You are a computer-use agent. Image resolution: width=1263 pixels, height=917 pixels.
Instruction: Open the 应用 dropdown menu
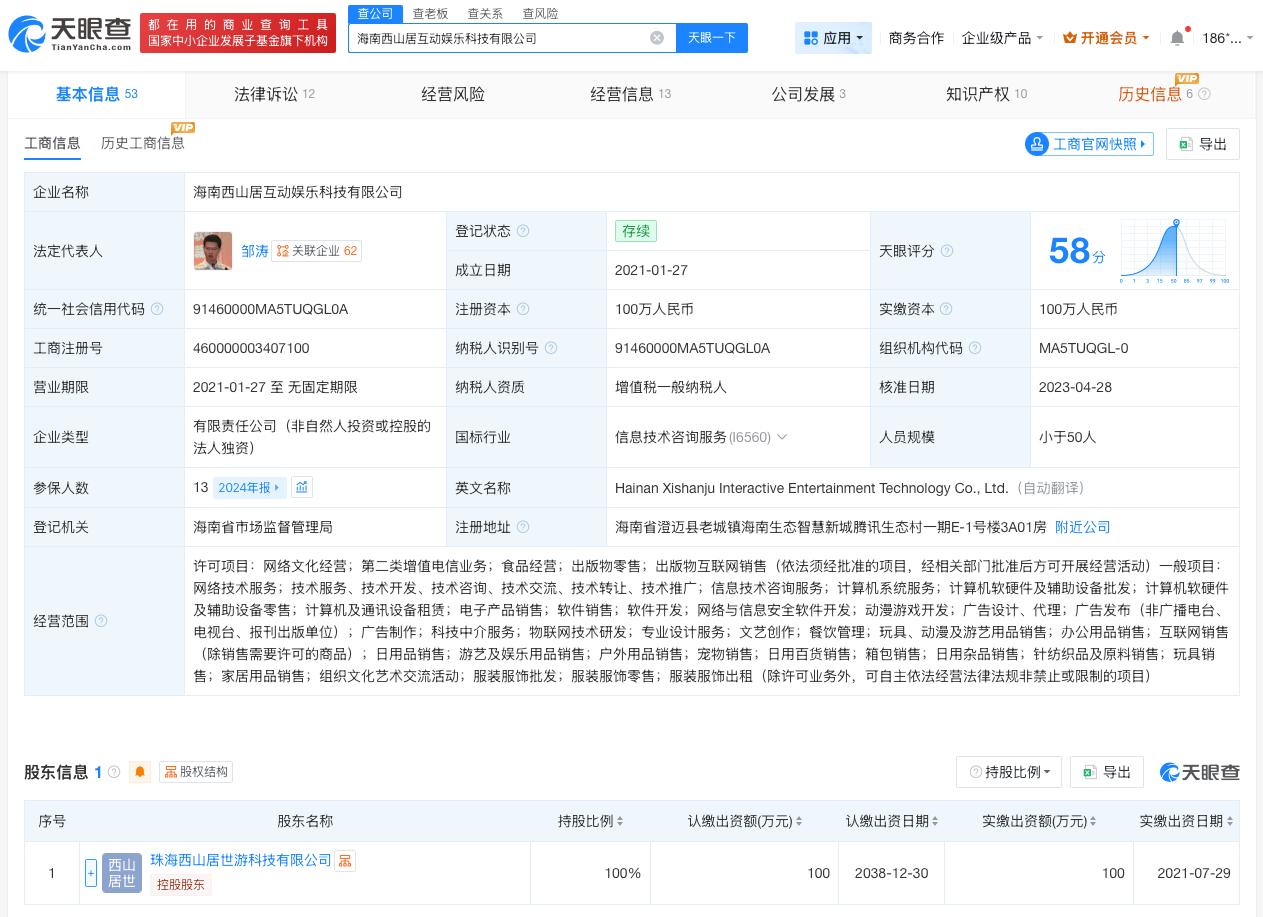[x=833, y=37]
